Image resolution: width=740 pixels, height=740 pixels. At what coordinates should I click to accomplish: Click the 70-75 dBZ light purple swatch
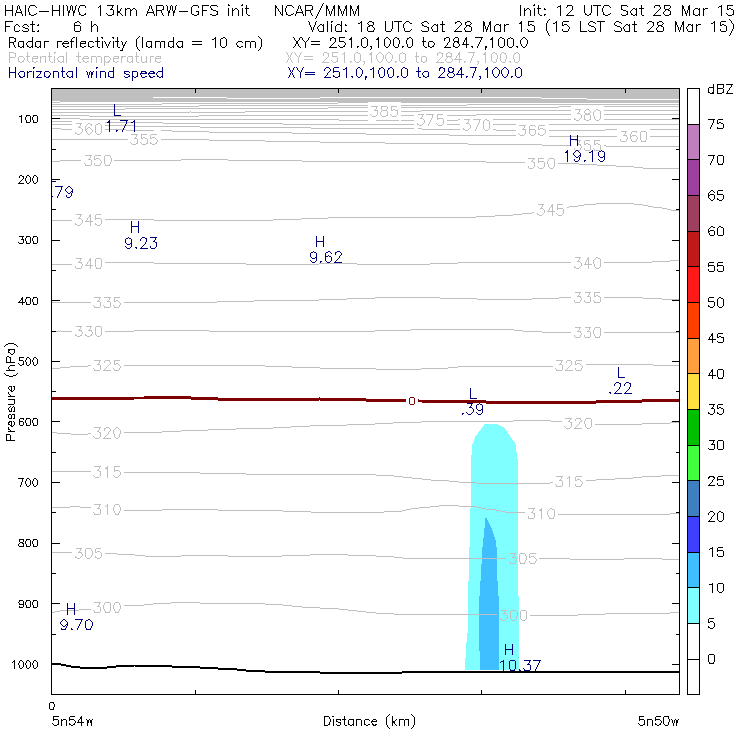(693, 142)
